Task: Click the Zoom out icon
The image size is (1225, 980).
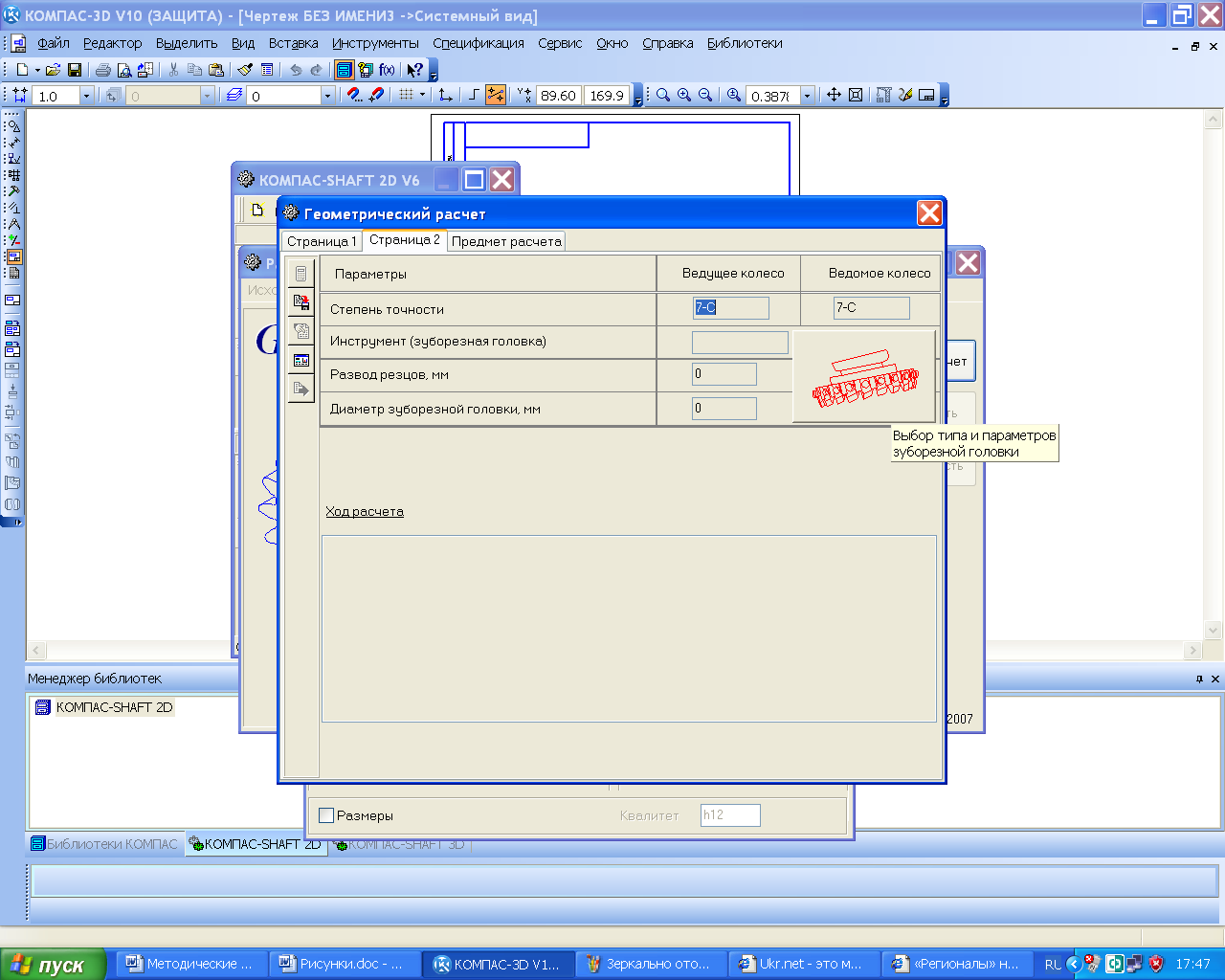Action: point(705,95)
